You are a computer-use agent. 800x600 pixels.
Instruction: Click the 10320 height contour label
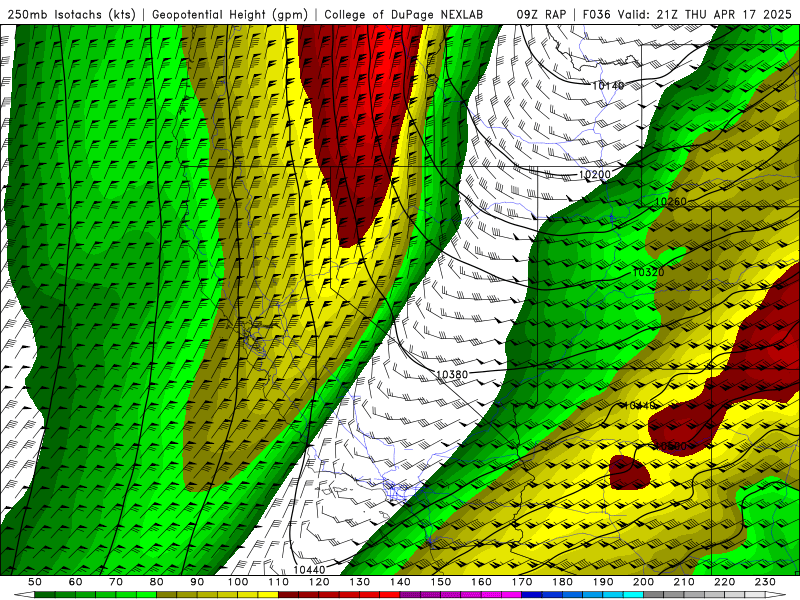pyautogui.click(x=648, y=272)
